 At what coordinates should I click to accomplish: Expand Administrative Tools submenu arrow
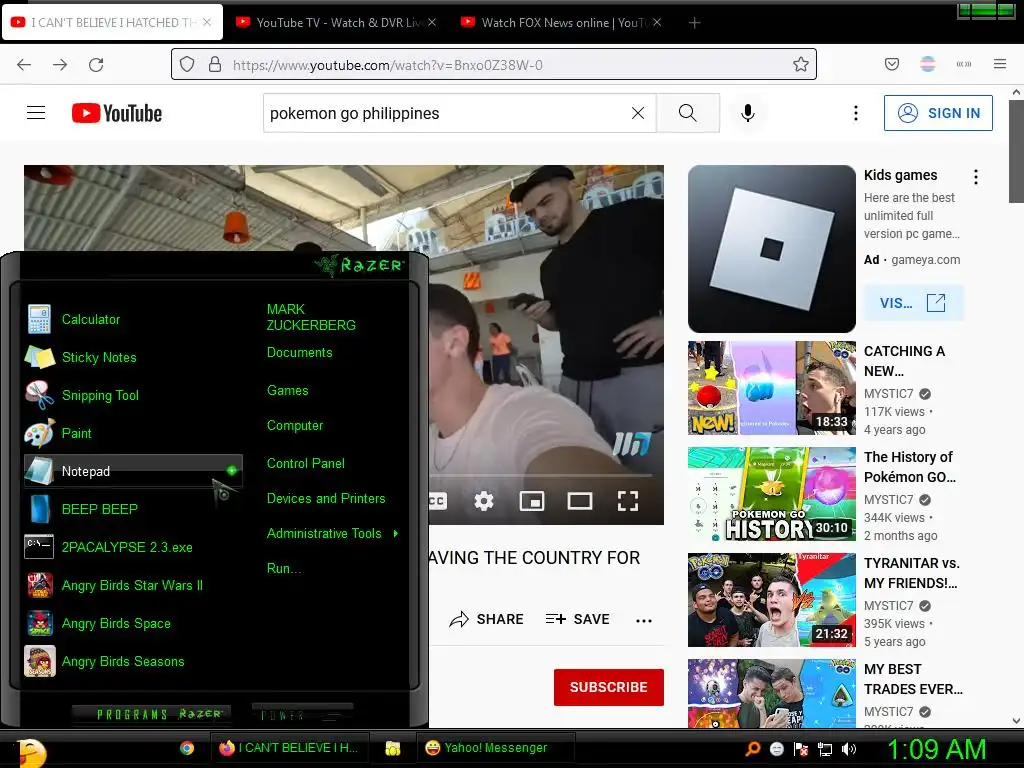(396, 534)
